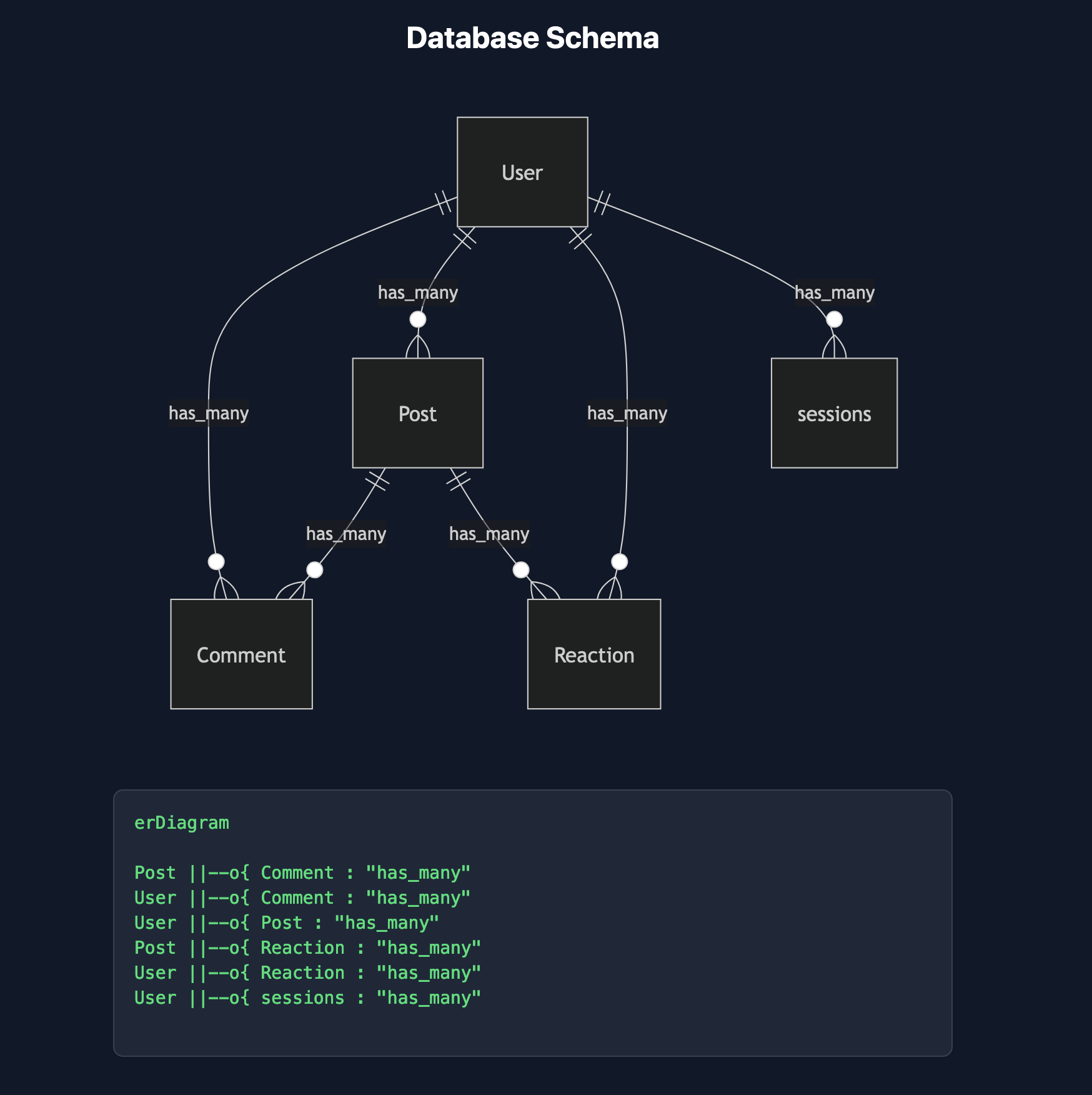
Task: Select the 'Post ||--o{ Reaction' code line
Action: tap(307, 947)
